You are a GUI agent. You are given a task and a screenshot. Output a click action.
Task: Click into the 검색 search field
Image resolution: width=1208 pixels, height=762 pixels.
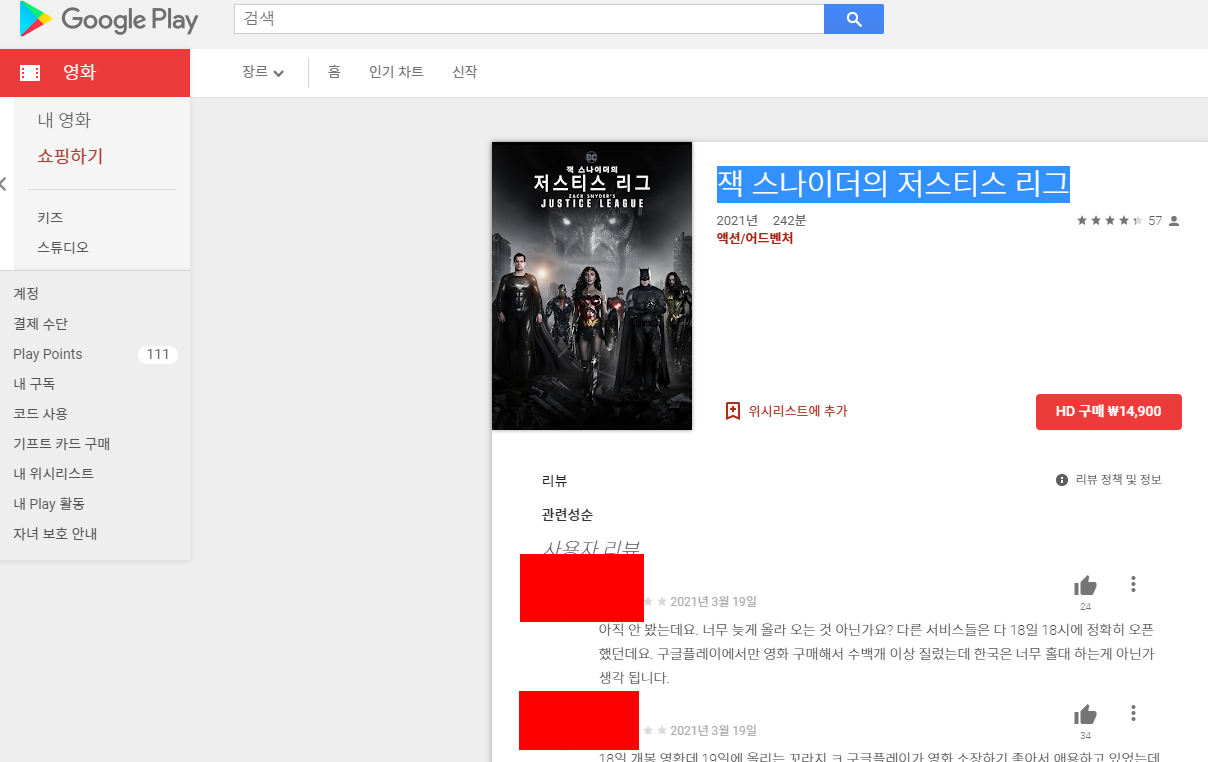click(x=529, y=19)
